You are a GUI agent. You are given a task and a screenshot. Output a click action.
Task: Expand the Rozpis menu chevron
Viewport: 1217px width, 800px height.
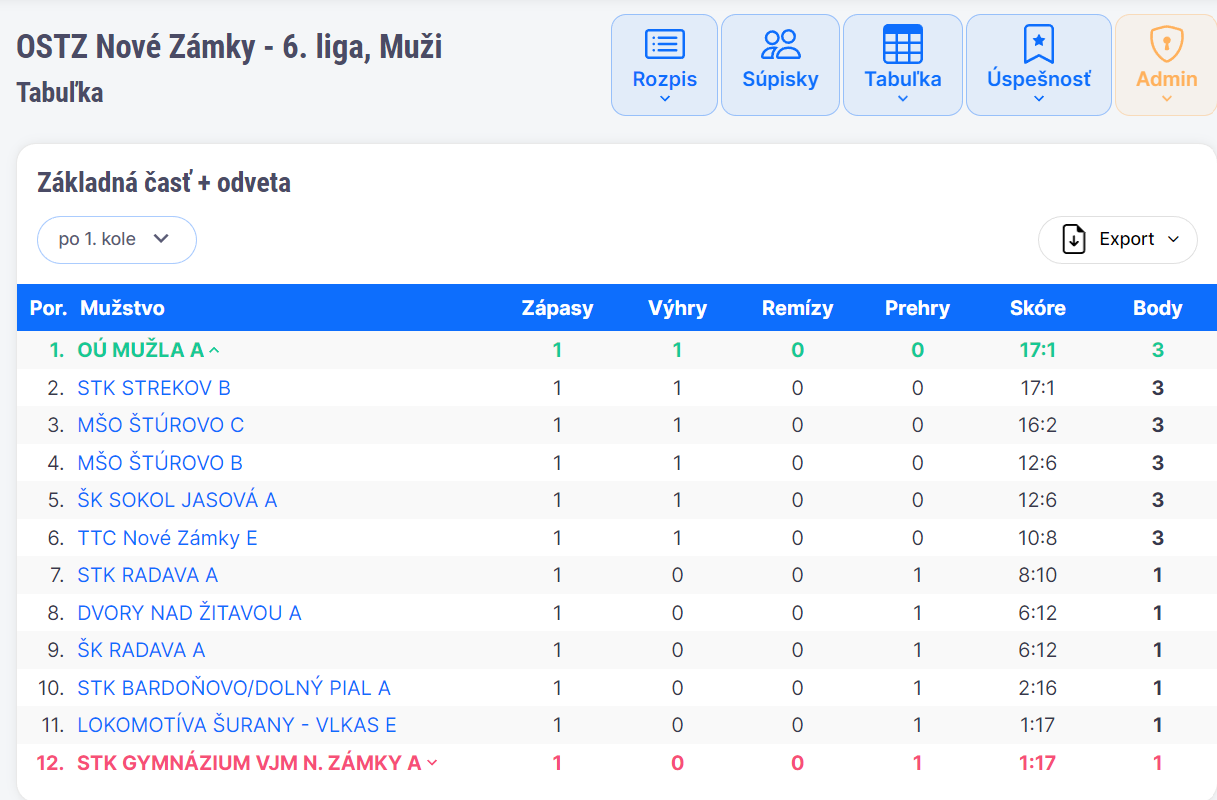pyautogui.click(x=665, y=99)
